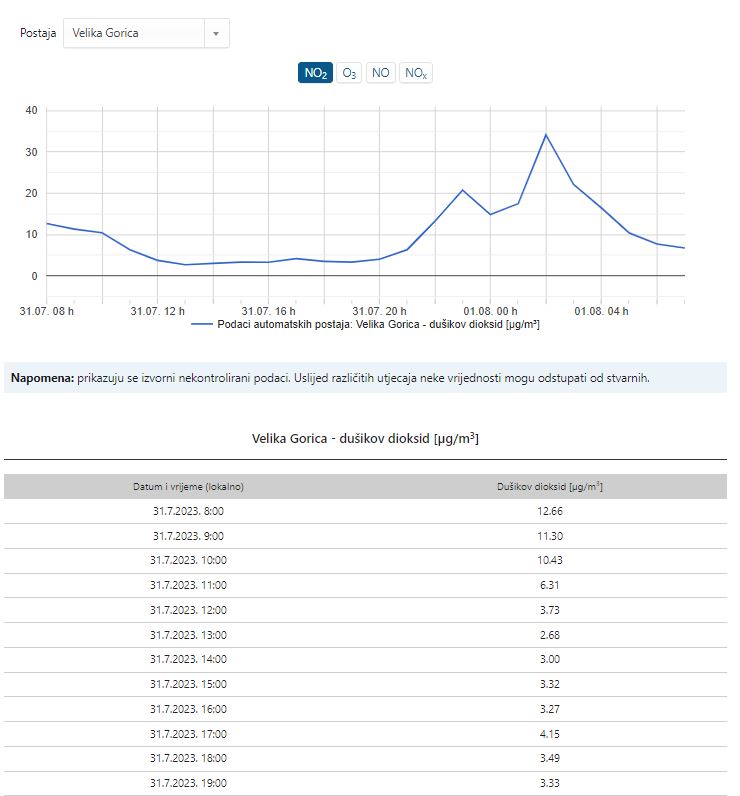The width and height of the screenshot is (740, 796).
Task: Click the Velika Gorica station selector field
Action: [x=134, y=33]
